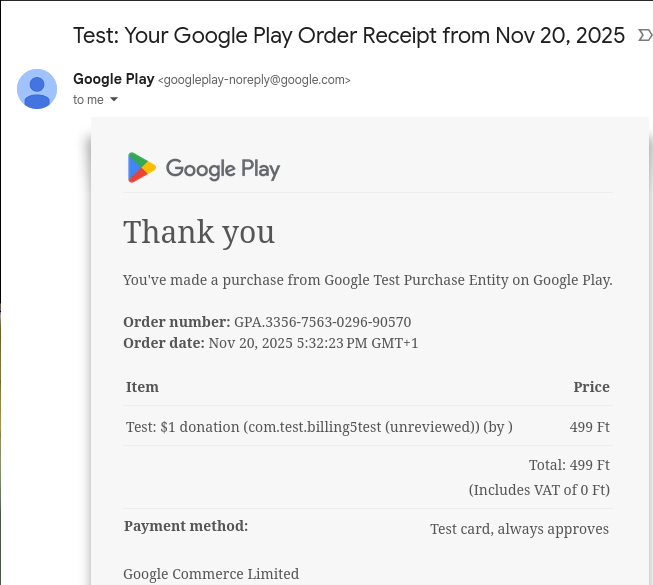The width and height of the screenshot is (653, 585).
Task: Click the sender's profile avatar
Action: pos(37,89)
